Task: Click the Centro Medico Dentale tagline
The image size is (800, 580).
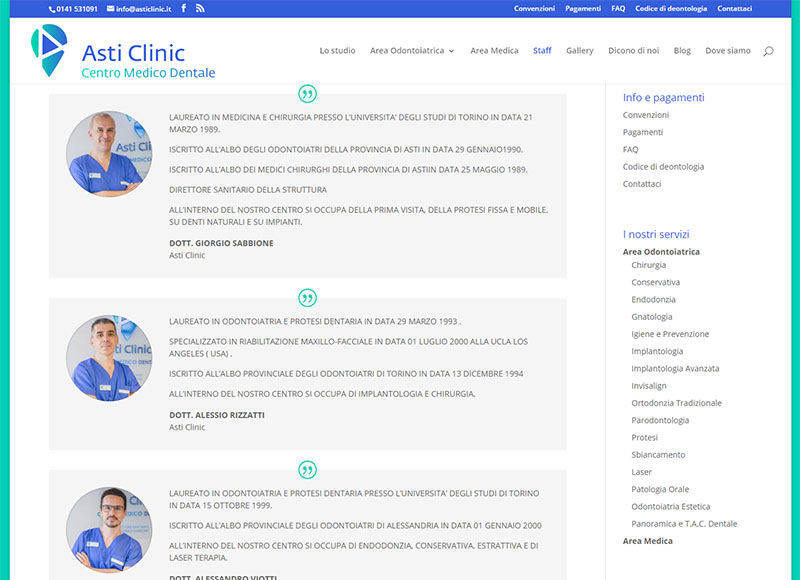Action: click(x=148, y=73)
